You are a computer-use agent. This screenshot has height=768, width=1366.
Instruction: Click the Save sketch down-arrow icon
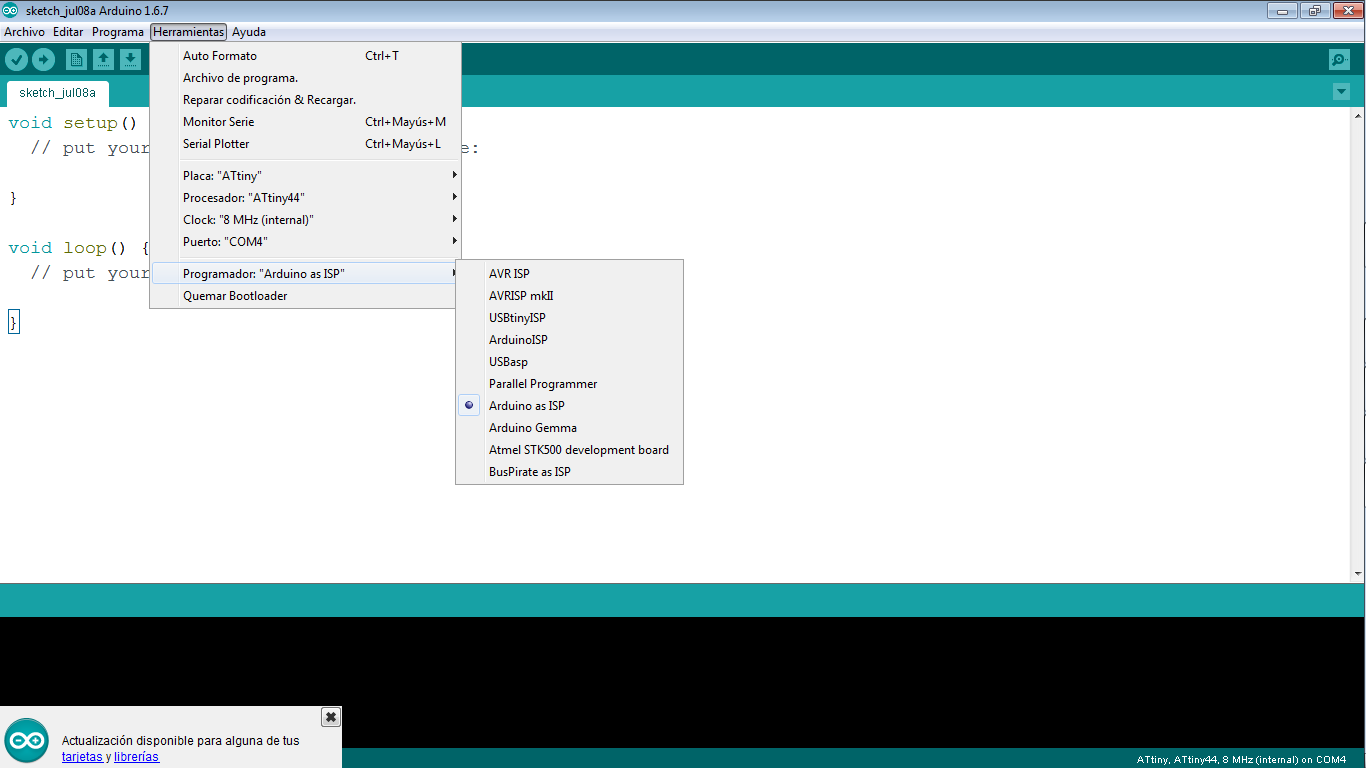click(130, 60)
